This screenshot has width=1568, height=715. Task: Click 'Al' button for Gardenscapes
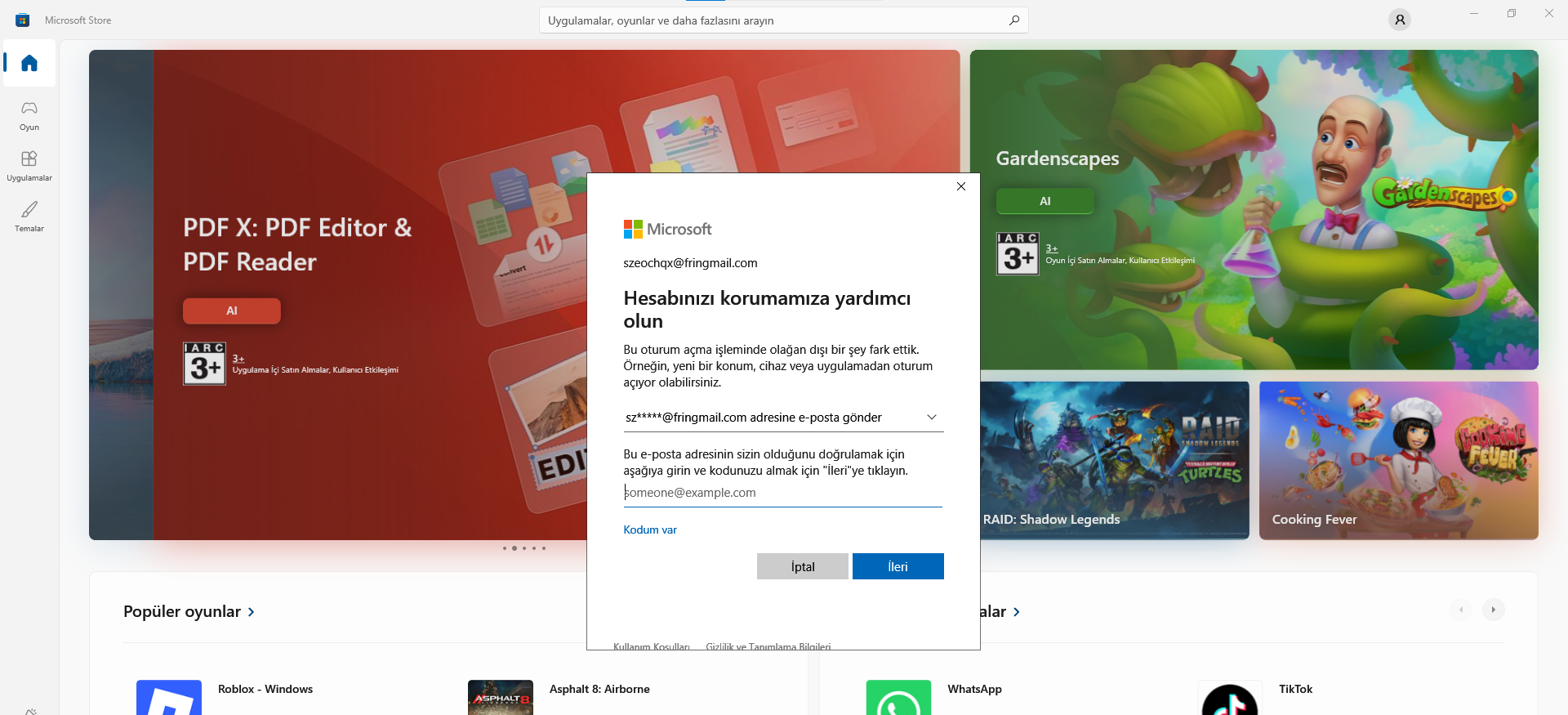1045,201
